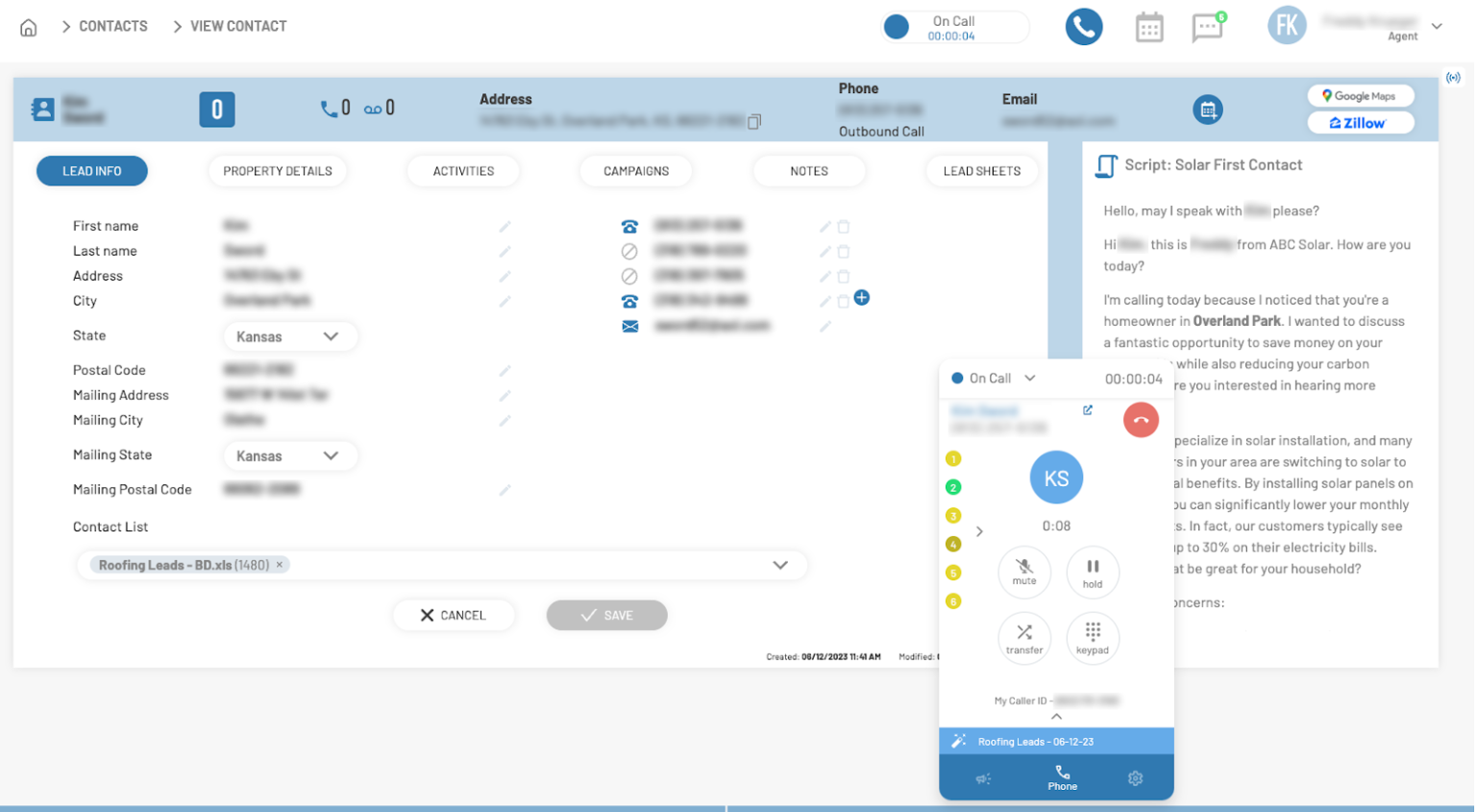Put the call on hold
Screen dimensions: 1476x812
[x=1093, y=572]
